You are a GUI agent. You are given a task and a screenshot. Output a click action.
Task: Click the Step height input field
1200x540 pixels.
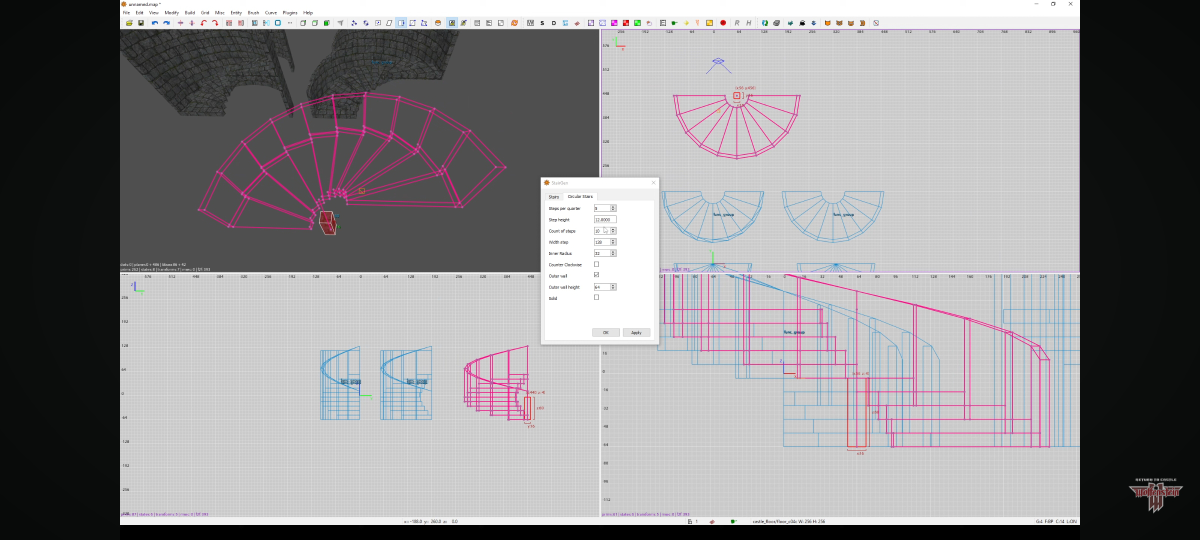[604, 219]
